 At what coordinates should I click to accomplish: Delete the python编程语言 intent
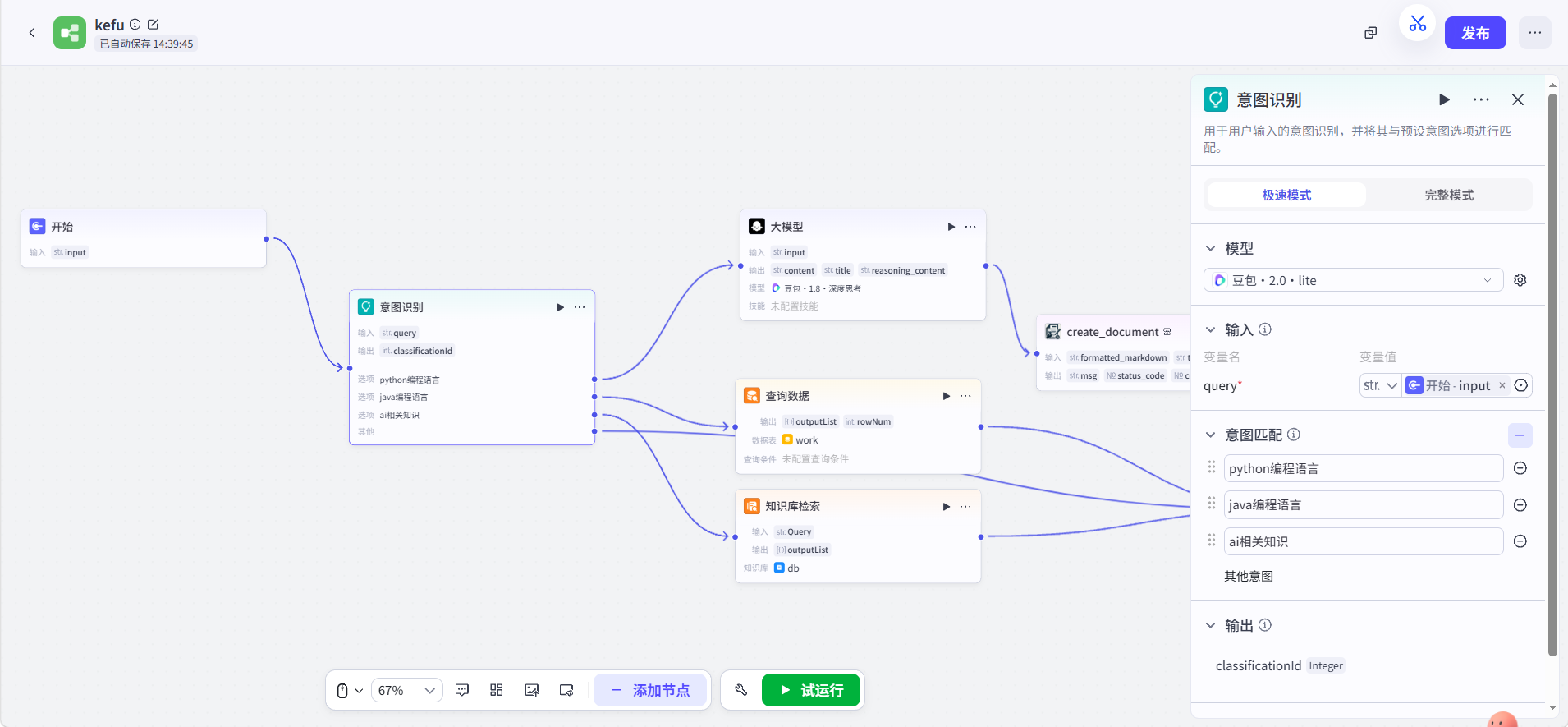point(1520,468)
